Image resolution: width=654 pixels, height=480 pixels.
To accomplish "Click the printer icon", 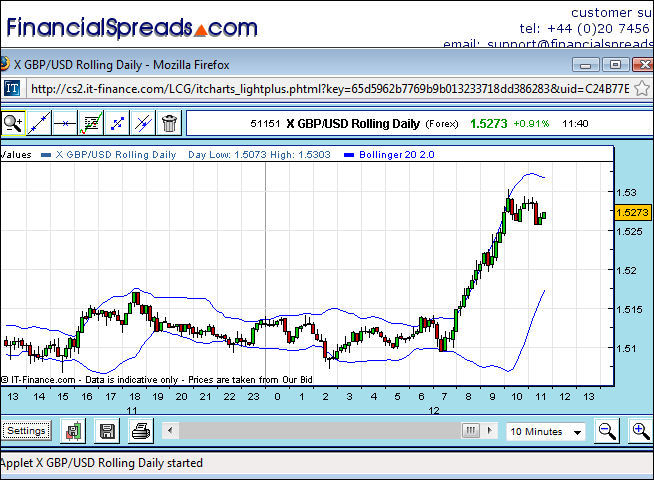I will [x=141, y=431].
